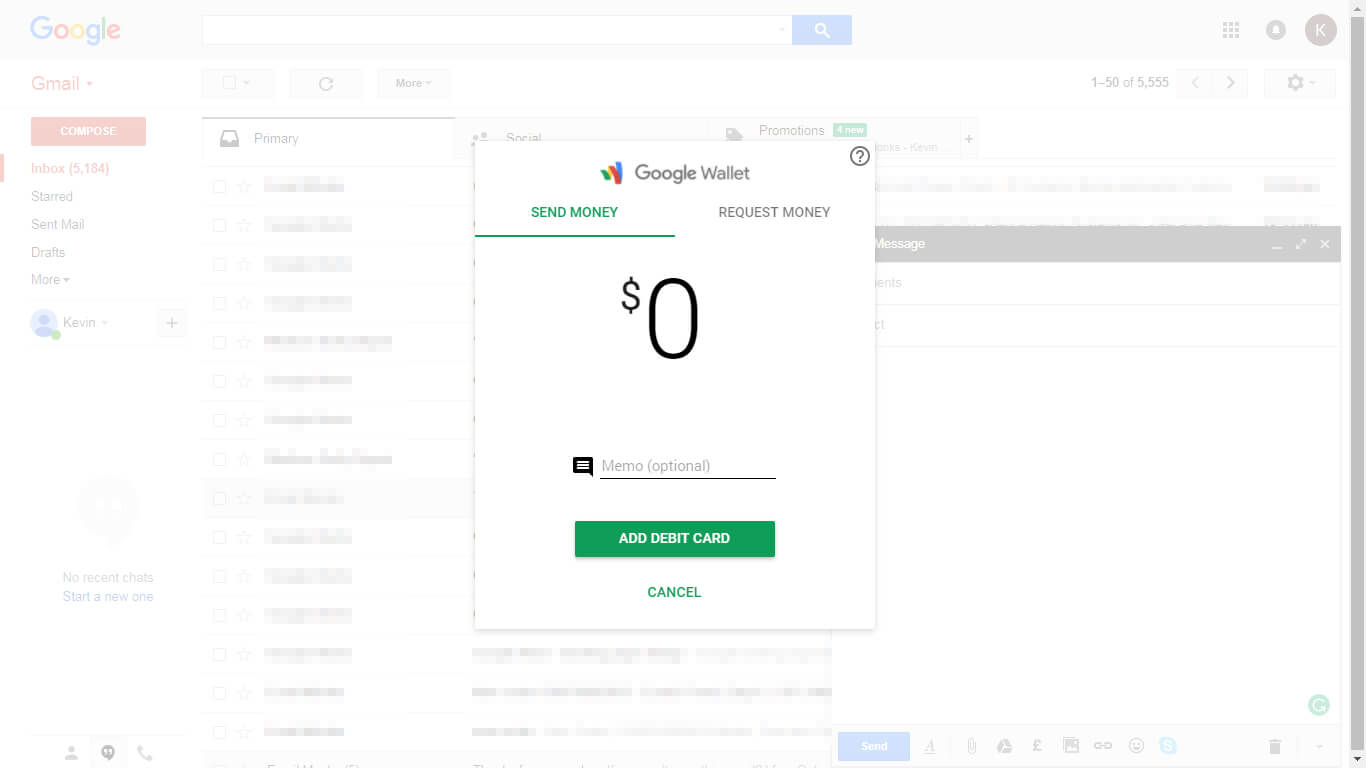Open the Google apps grid launcher
The width and height of the screenshot is (1366, 768).
click(x=1231, y=30)
